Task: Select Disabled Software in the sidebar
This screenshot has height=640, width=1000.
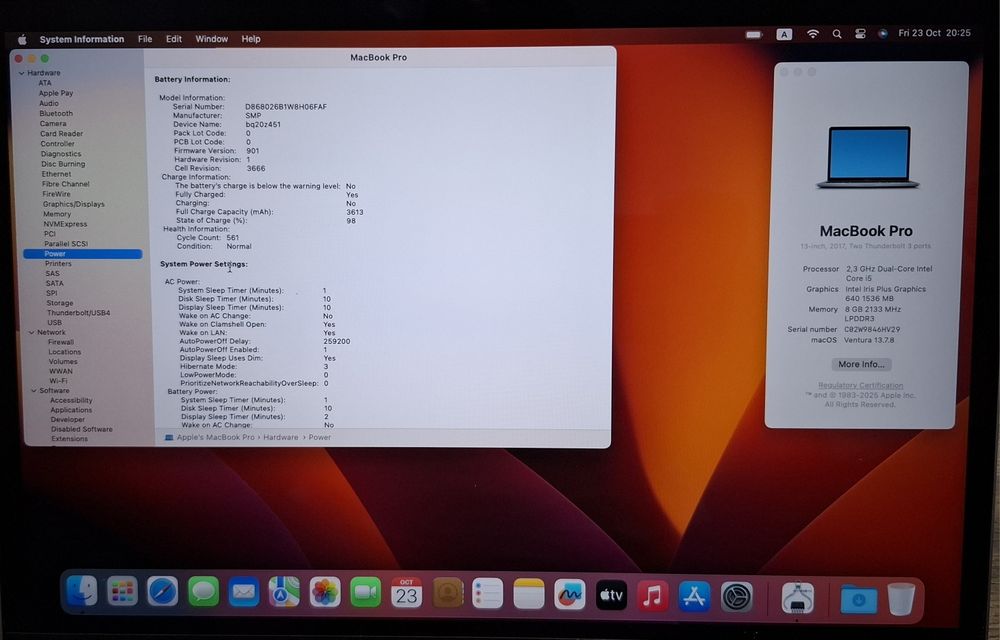Action: click(82, 430)
